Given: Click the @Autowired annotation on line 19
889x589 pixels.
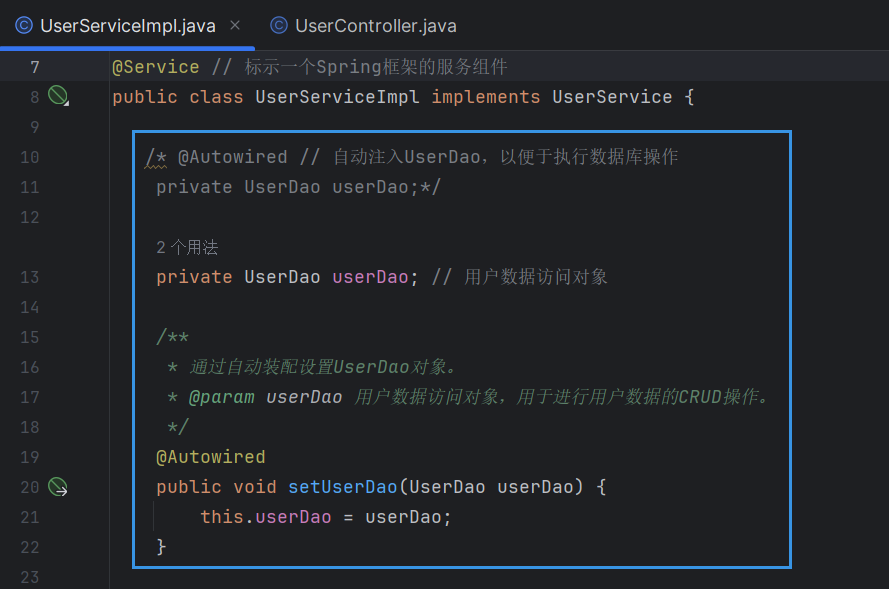Looking at the screenshot, I should [x=211, y=457].
